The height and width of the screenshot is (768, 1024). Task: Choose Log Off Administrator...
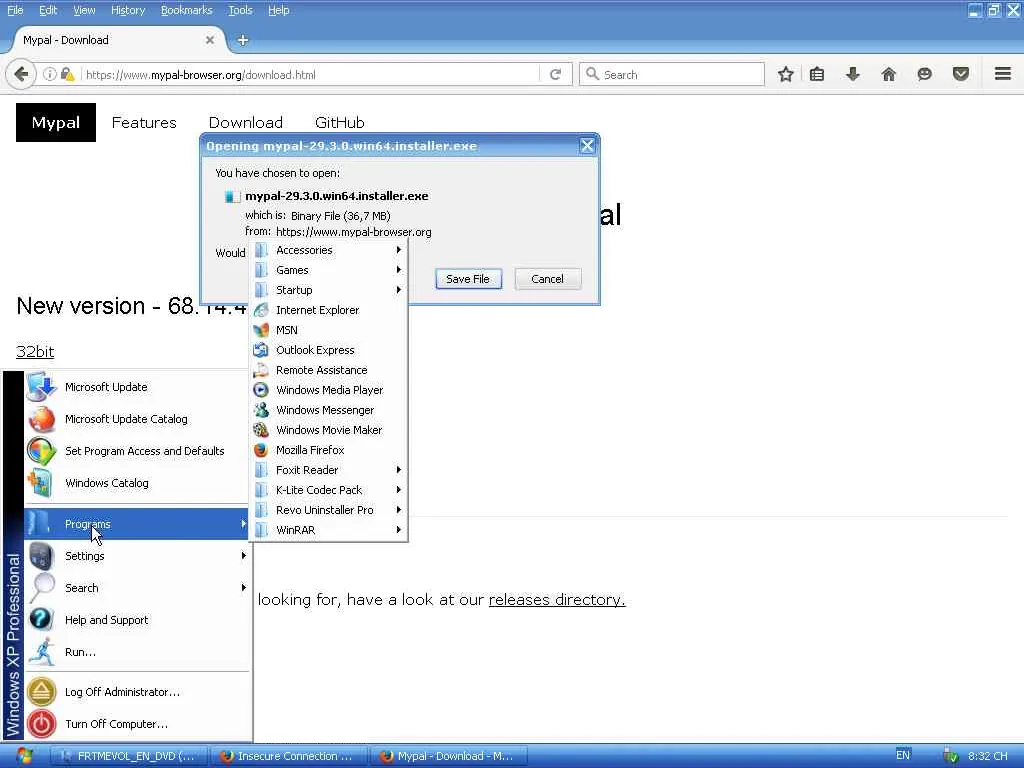pos(137,692)
